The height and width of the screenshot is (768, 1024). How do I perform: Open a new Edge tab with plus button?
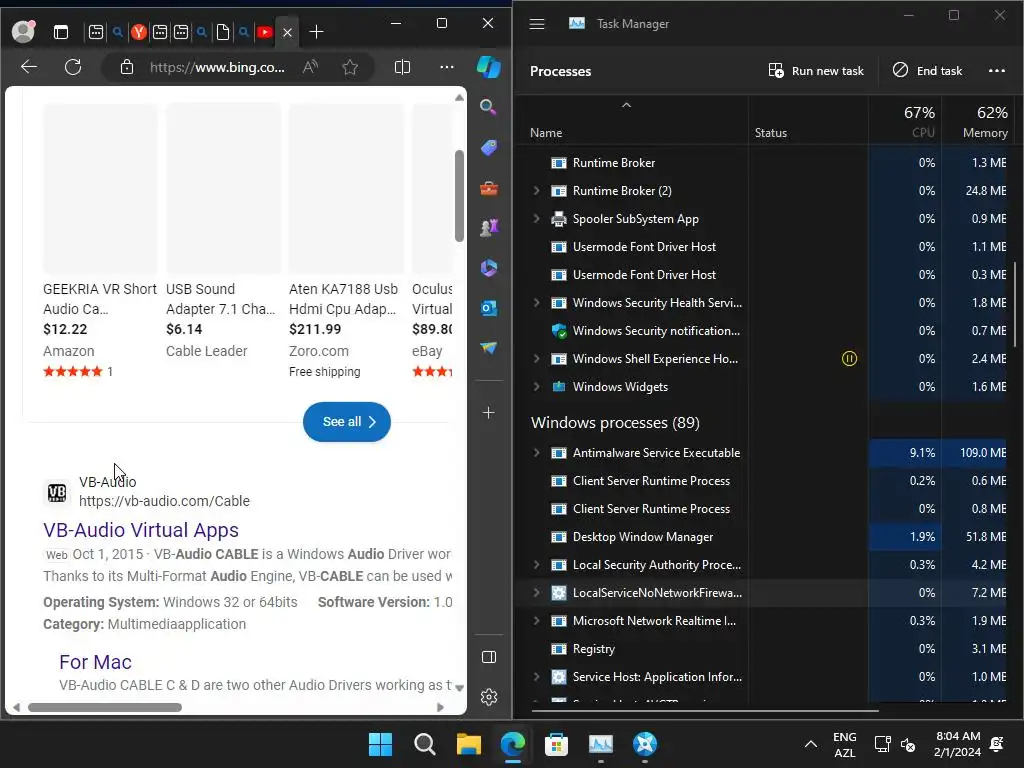coord(317,31)
